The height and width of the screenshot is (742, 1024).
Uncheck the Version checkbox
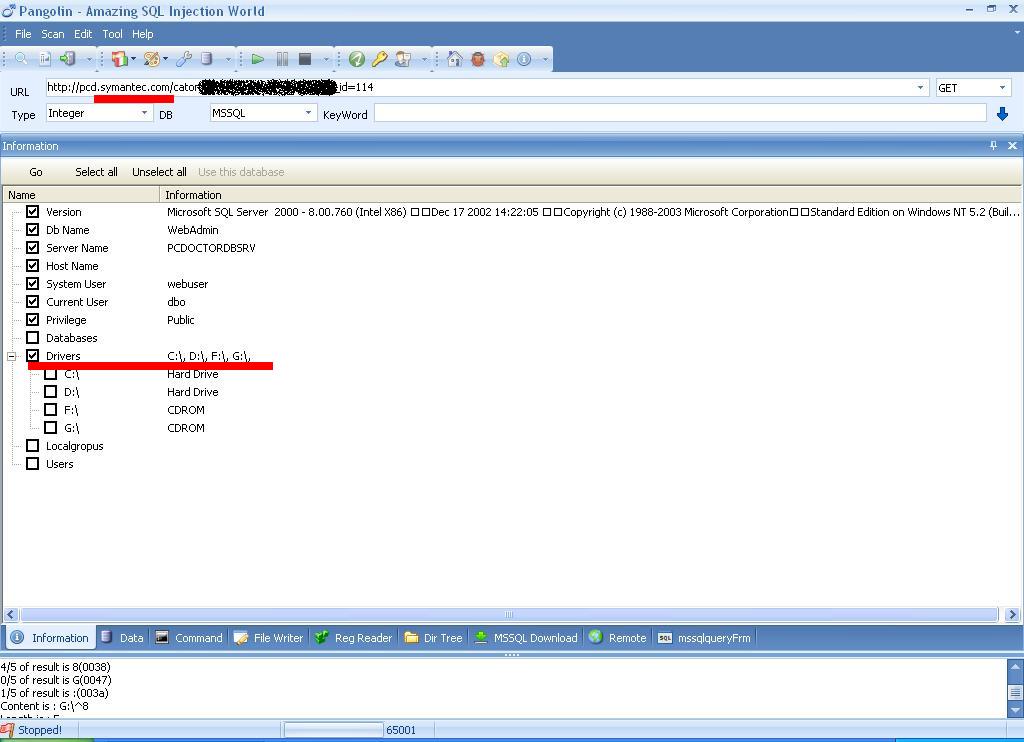(32, 211)
